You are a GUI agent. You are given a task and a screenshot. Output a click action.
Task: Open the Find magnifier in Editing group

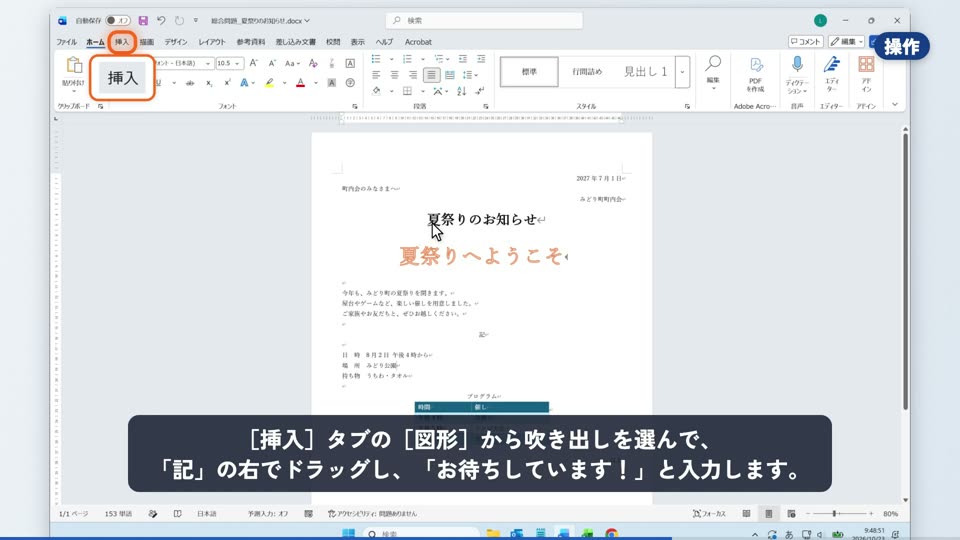(713, 63)
